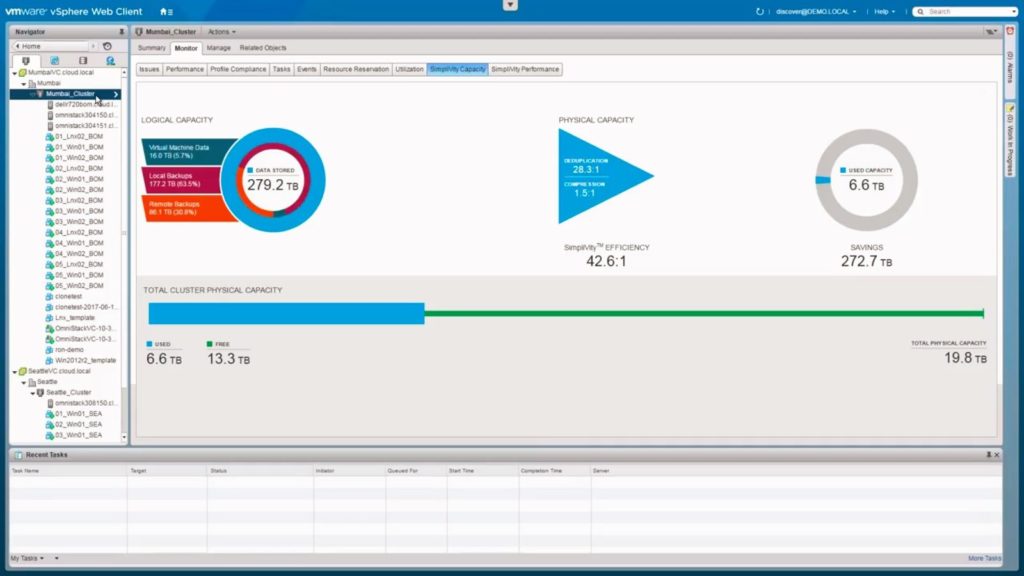Switch to the SimpliVity Performance tab

pos(525,68)
